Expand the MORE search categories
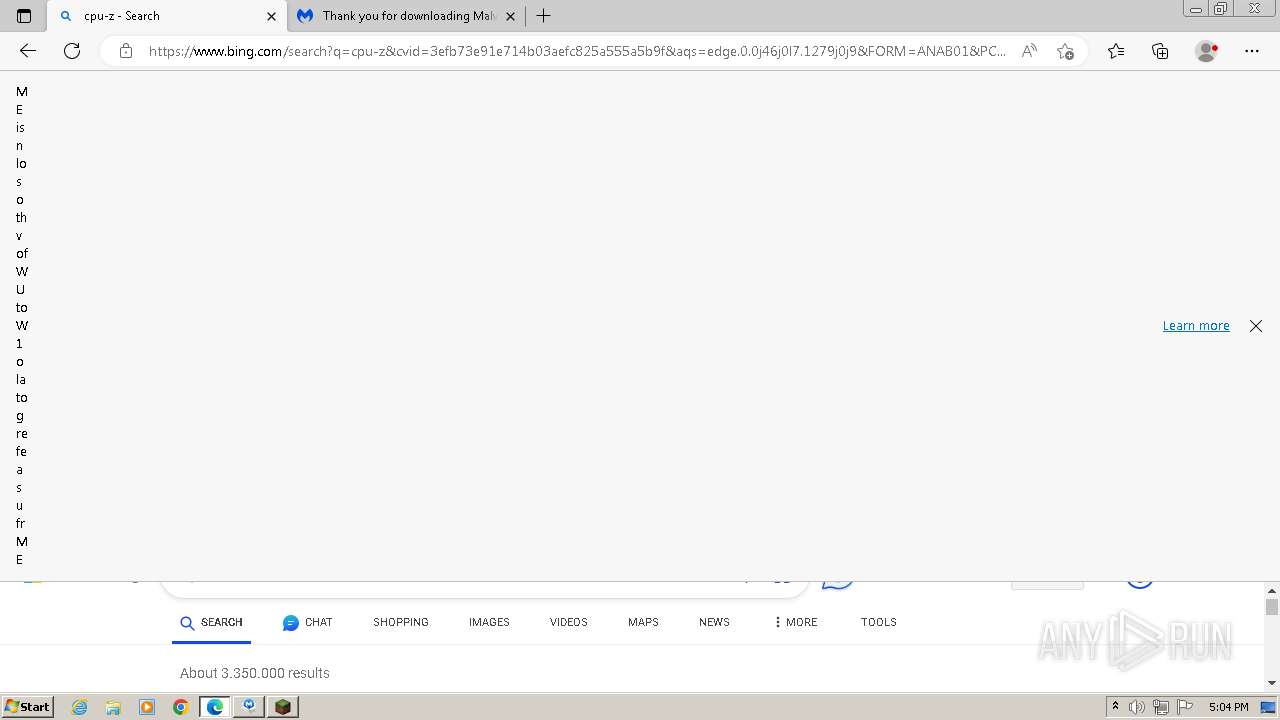This screenshot has width=1280, height=720. coord(796,622)
